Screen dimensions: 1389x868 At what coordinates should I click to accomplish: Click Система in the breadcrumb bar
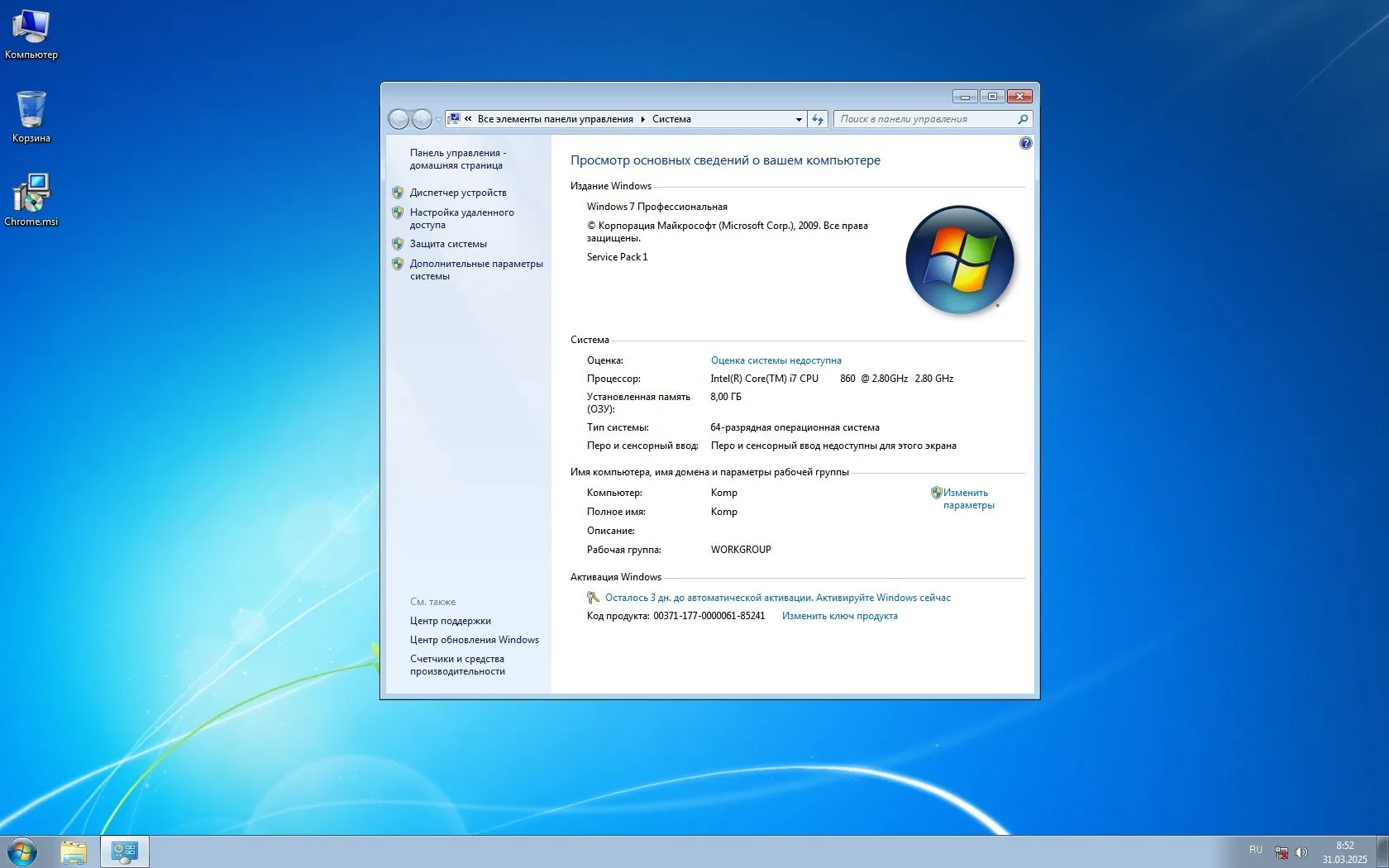pos(672,118)
